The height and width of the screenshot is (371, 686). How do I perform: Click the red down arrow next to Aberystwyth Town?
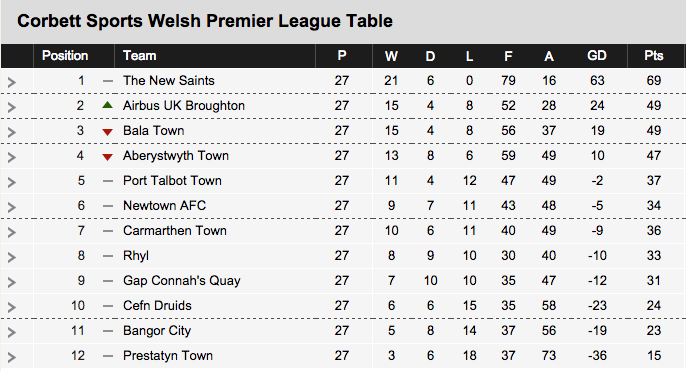point(107,157)
